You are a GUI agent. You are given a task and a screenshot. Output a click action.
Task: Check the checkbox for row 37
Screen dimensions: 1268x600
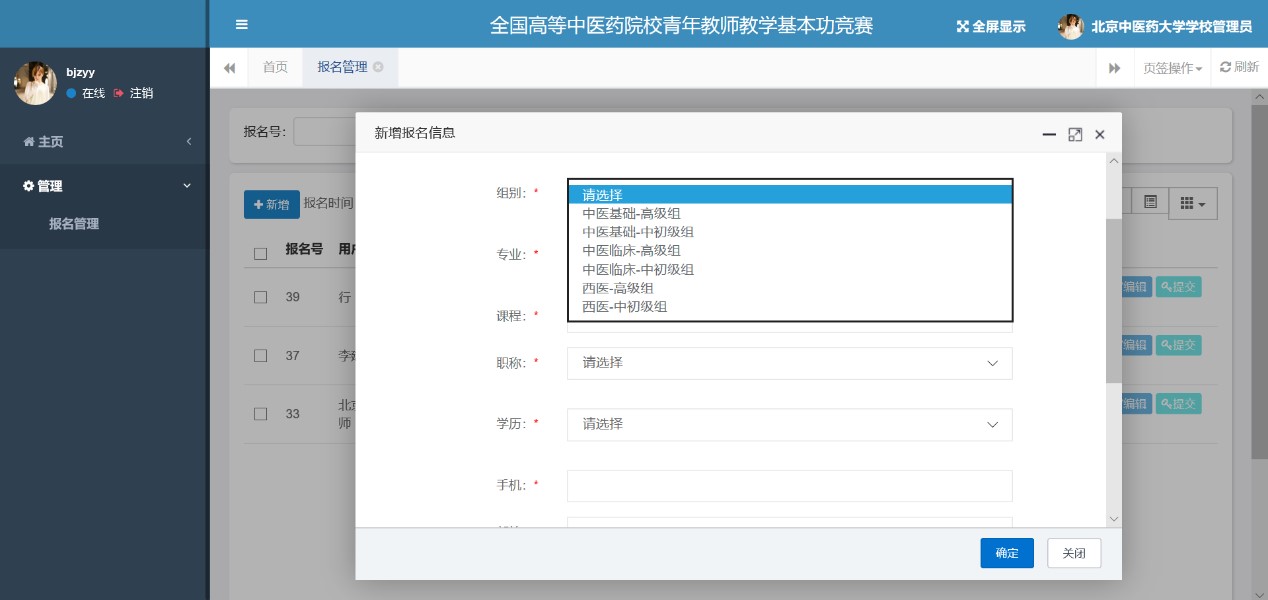tap(260, 356)
